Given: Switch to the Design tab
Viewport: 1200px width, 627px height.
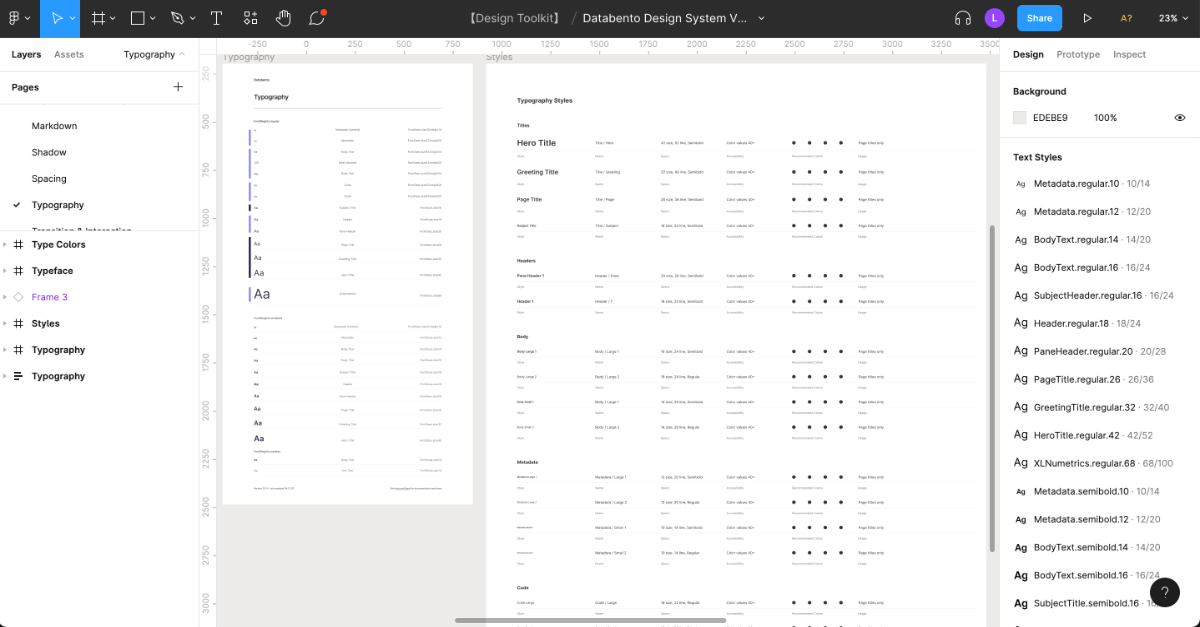Looking at the screenshot, I should coord(1028,55).
